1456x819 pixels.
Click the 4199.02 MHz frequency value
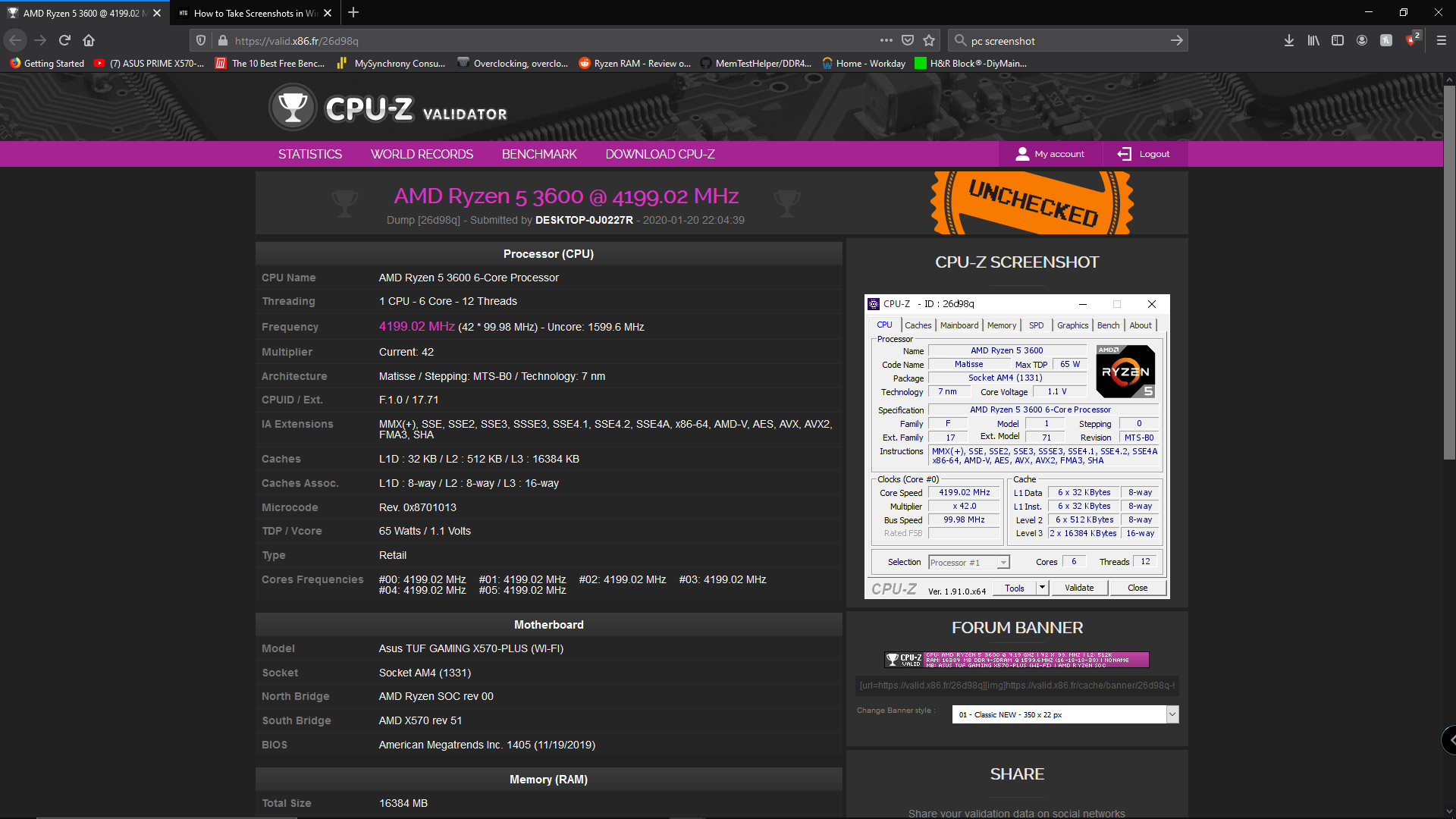(x=416, y=326)
